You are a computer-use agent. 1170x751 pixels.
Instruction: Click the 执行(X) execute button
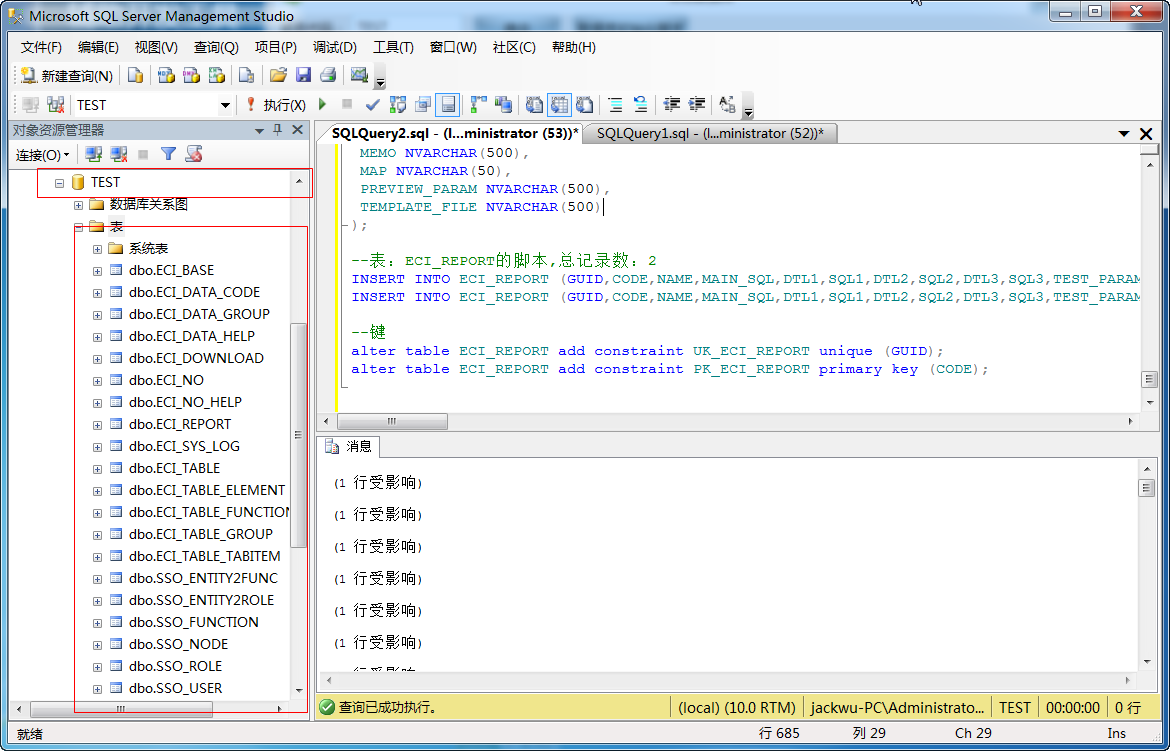tap(276, 105)
